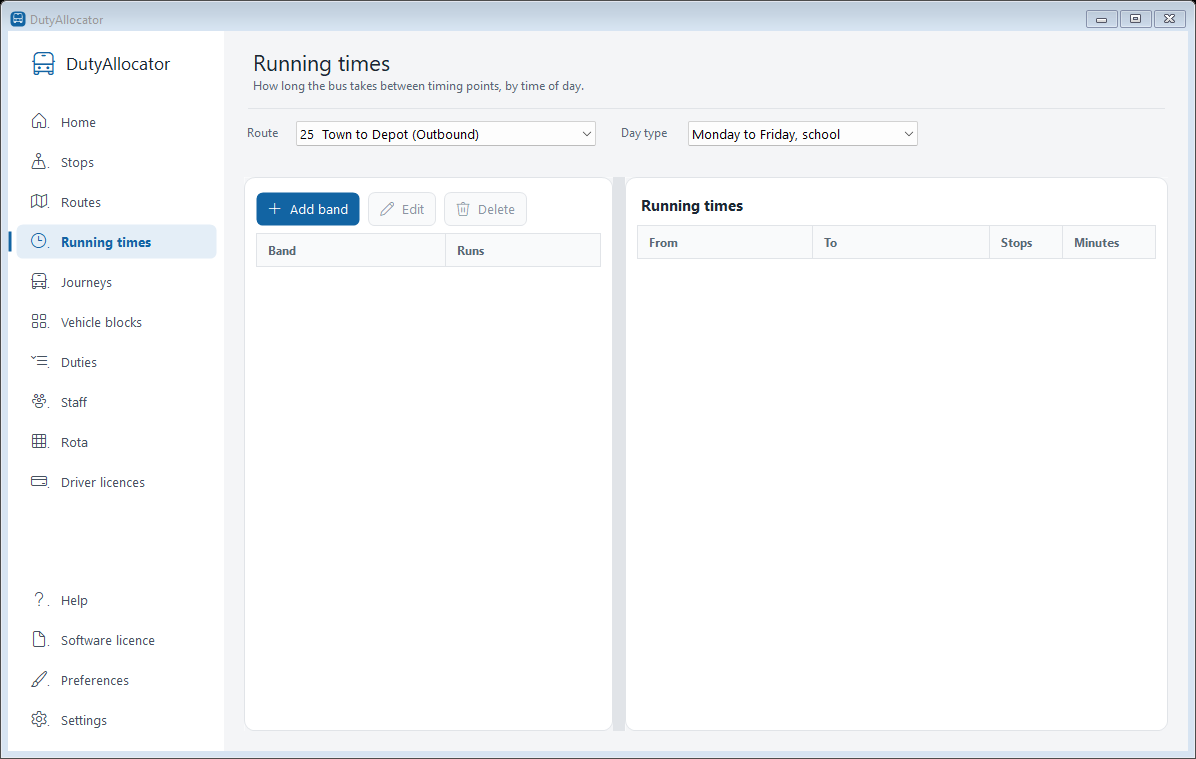Click the Delete band button
The image size is (1196, 759).
(485, 209)
